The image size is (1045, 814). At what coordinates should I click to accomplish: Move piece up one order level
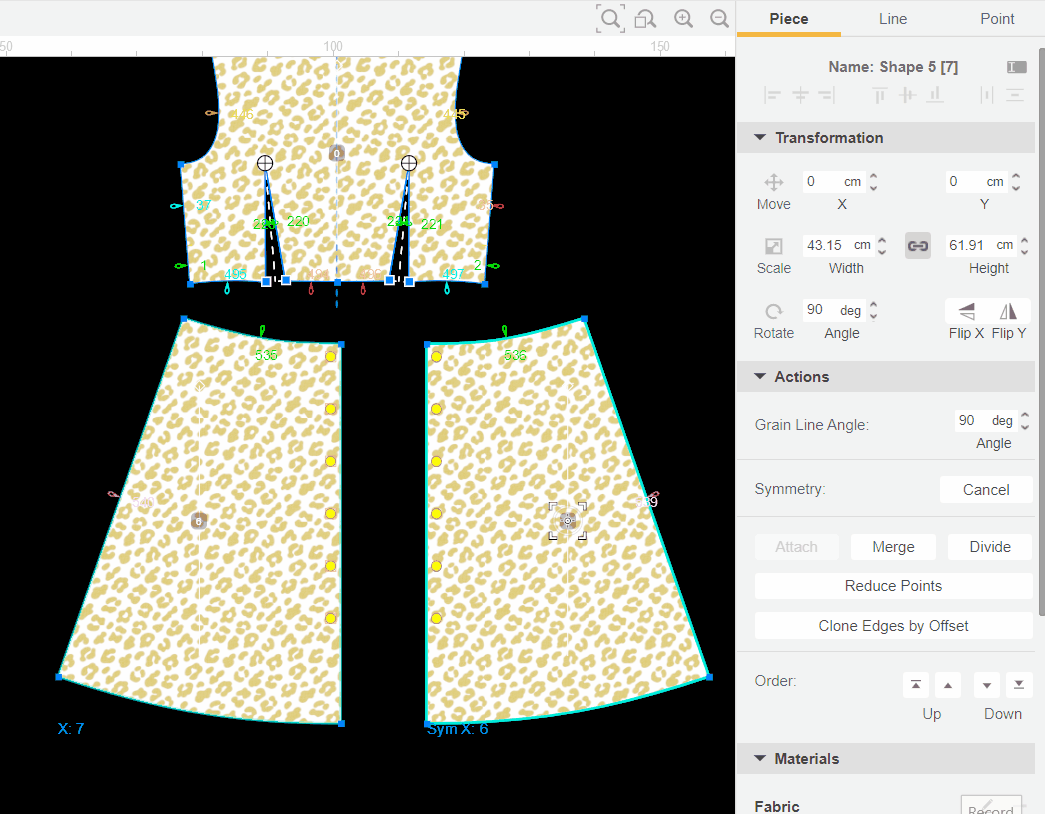click(948, 685)
